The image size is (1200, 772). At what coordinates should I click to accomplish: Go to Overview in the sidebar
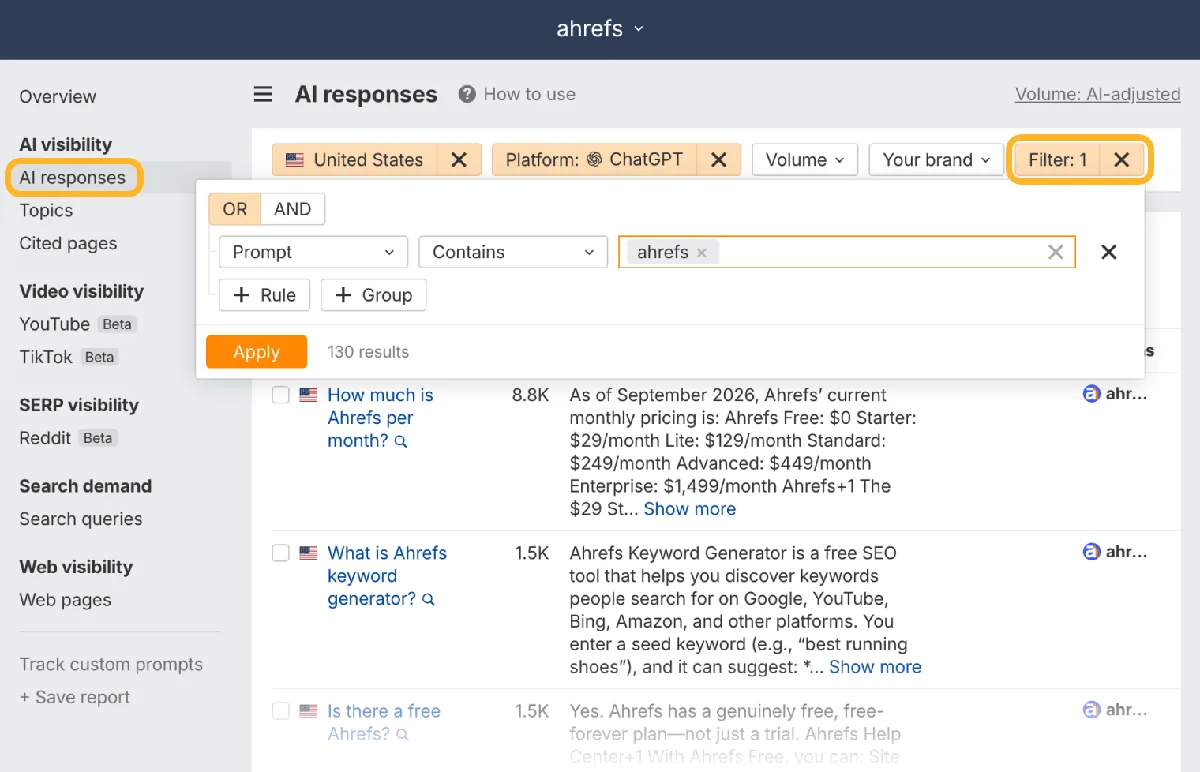click(x=58, y=97)
